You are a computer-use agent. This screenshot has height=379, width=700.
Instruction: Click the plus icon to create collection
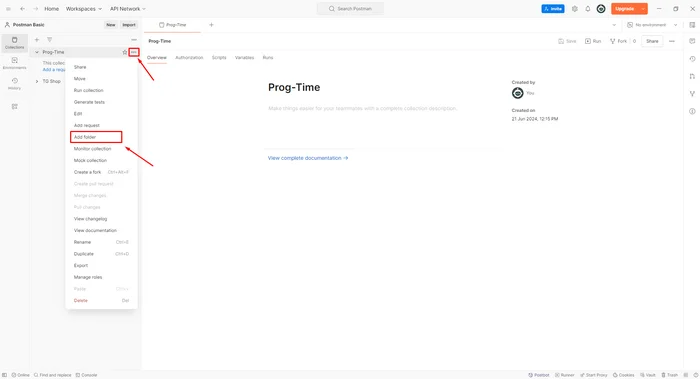tap(37, 40)
